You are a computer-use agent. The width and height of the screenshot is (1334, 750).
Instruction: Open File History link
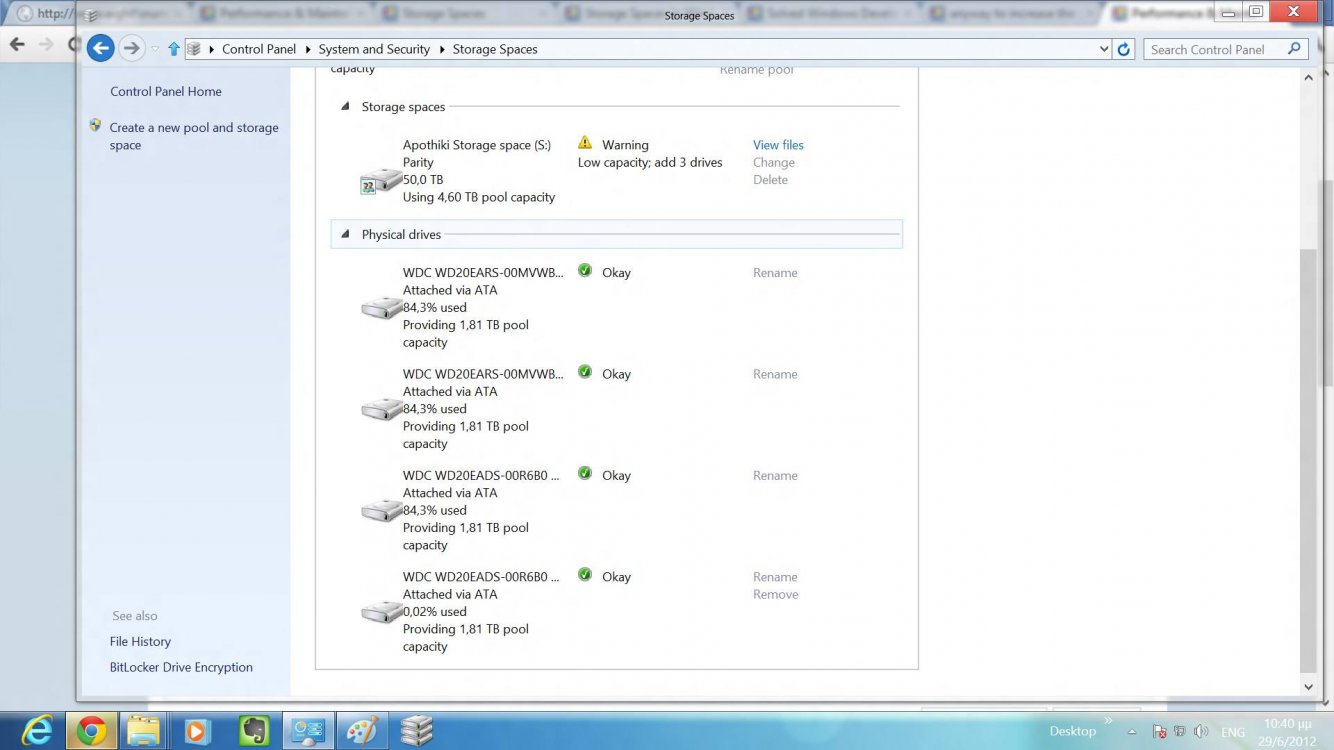(x=140, y=641)
